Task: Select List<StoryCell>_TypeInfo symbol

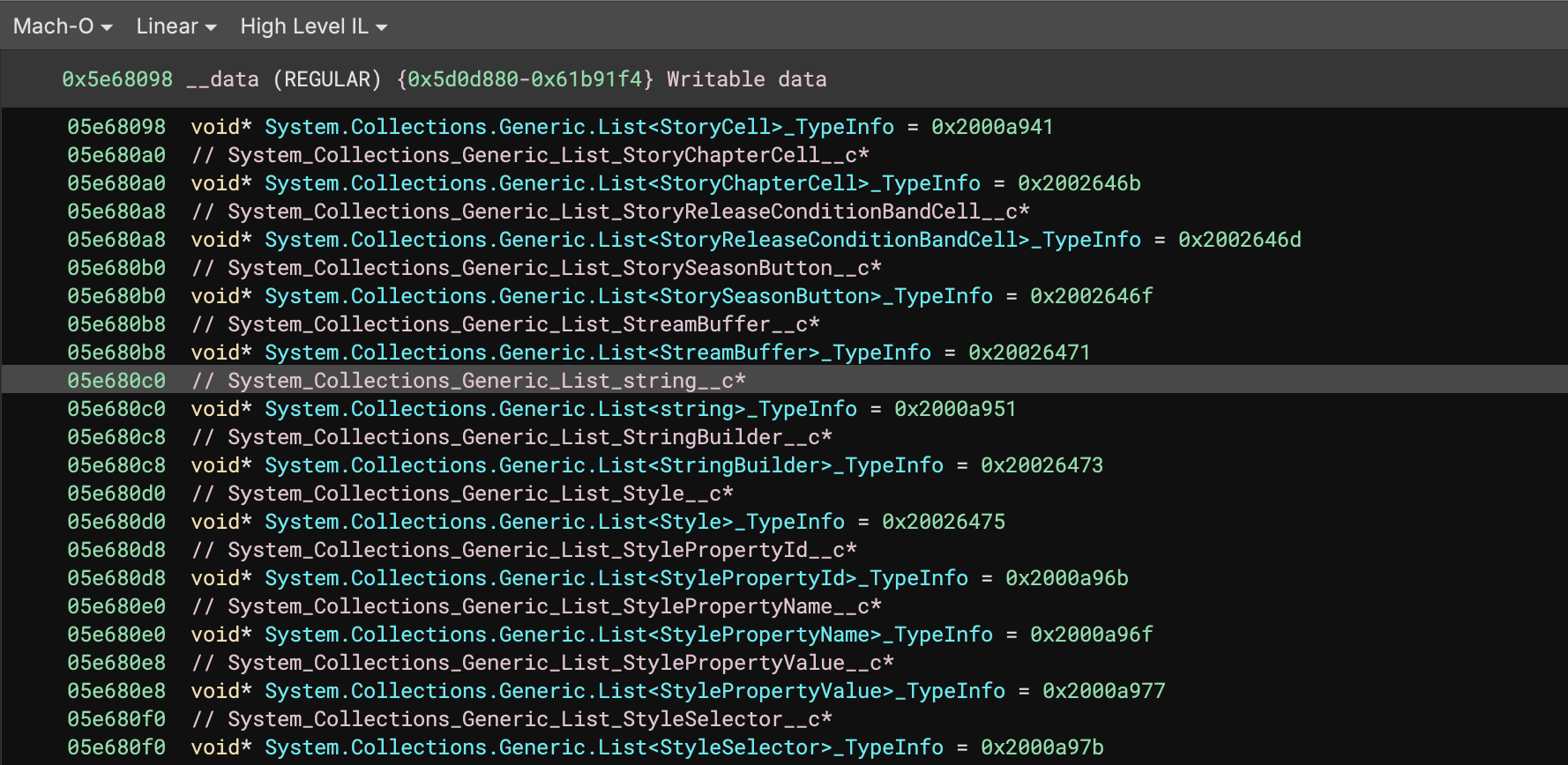Action: [x=579, y=127]
